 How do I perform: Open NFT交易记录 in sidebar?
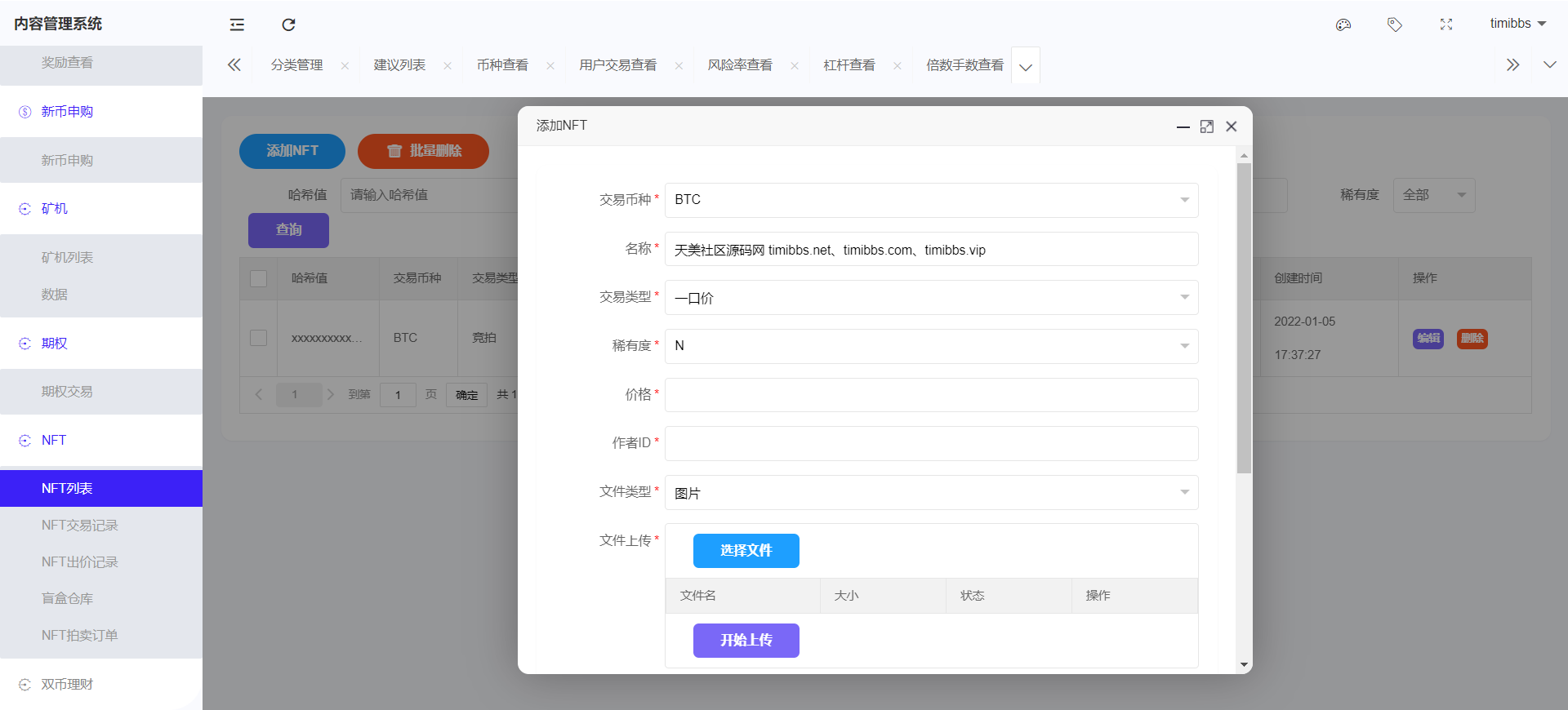coord(80,526)
